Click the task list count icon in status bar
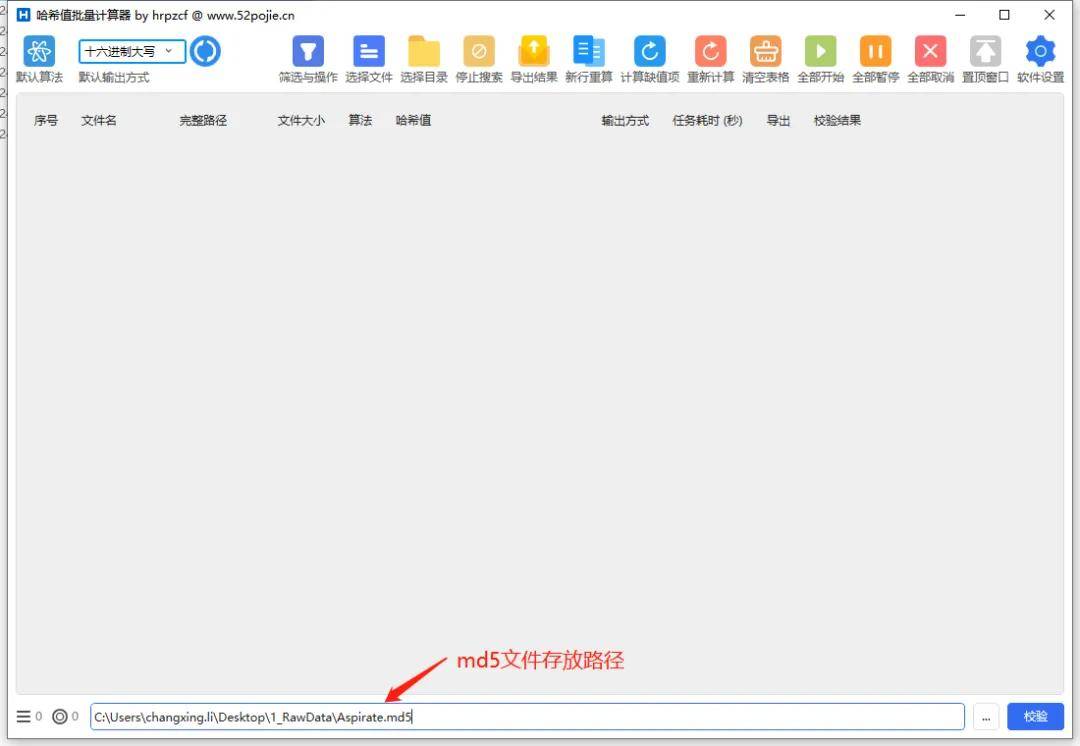Screen dimensions: 1080x746 (x=23, y=716)
